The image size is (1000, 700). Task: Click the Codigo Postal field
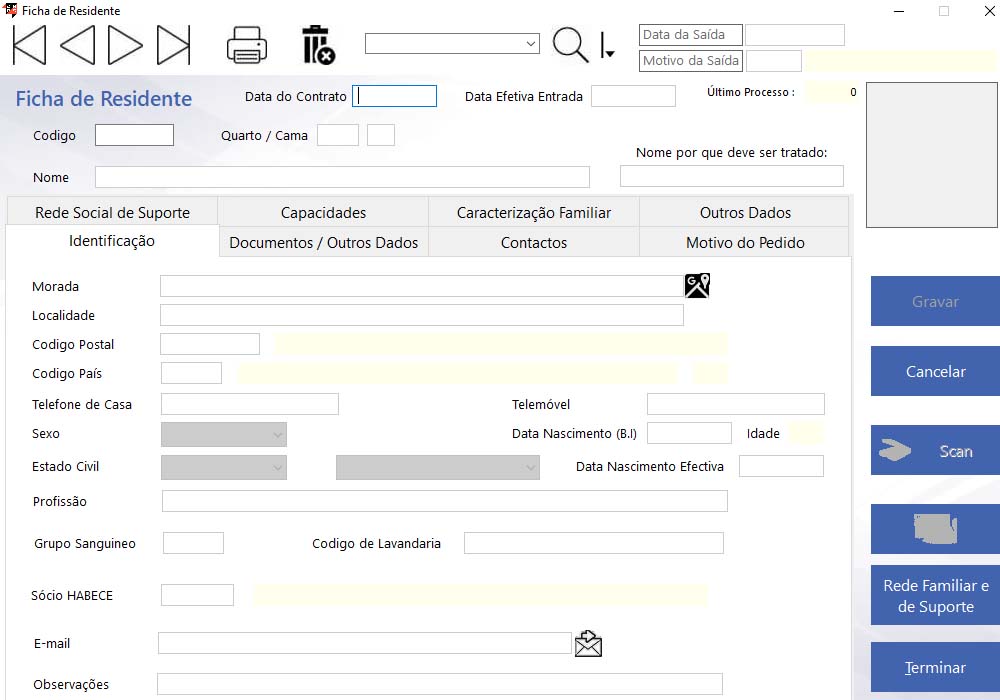coord(210,344)
